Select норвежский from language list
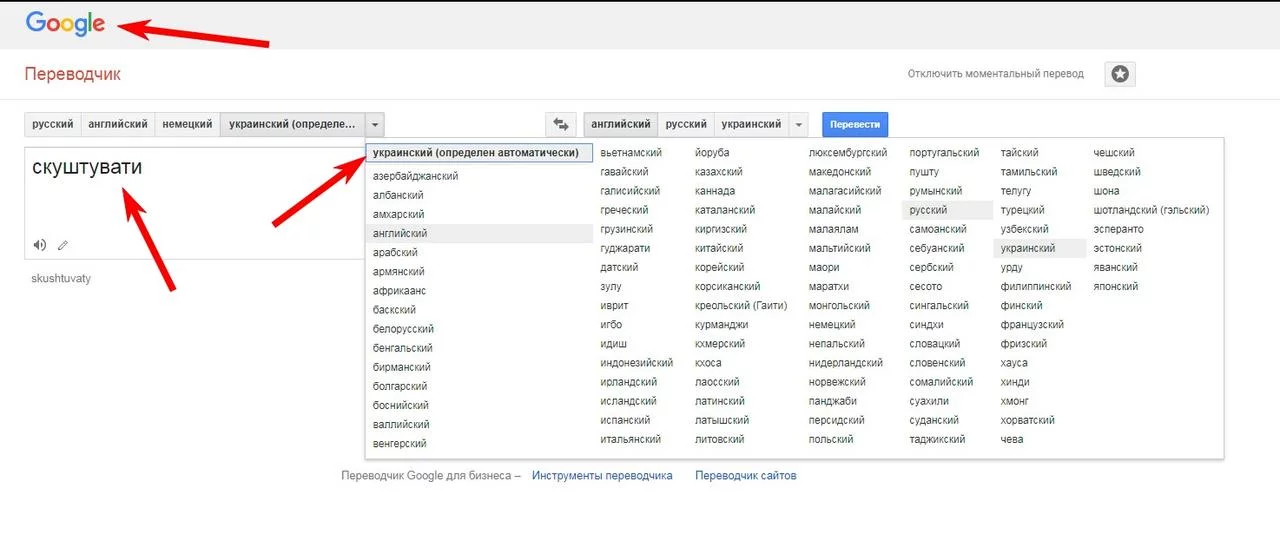The height and width of the screenshot is (541, 1280). [x=837, y=382]
